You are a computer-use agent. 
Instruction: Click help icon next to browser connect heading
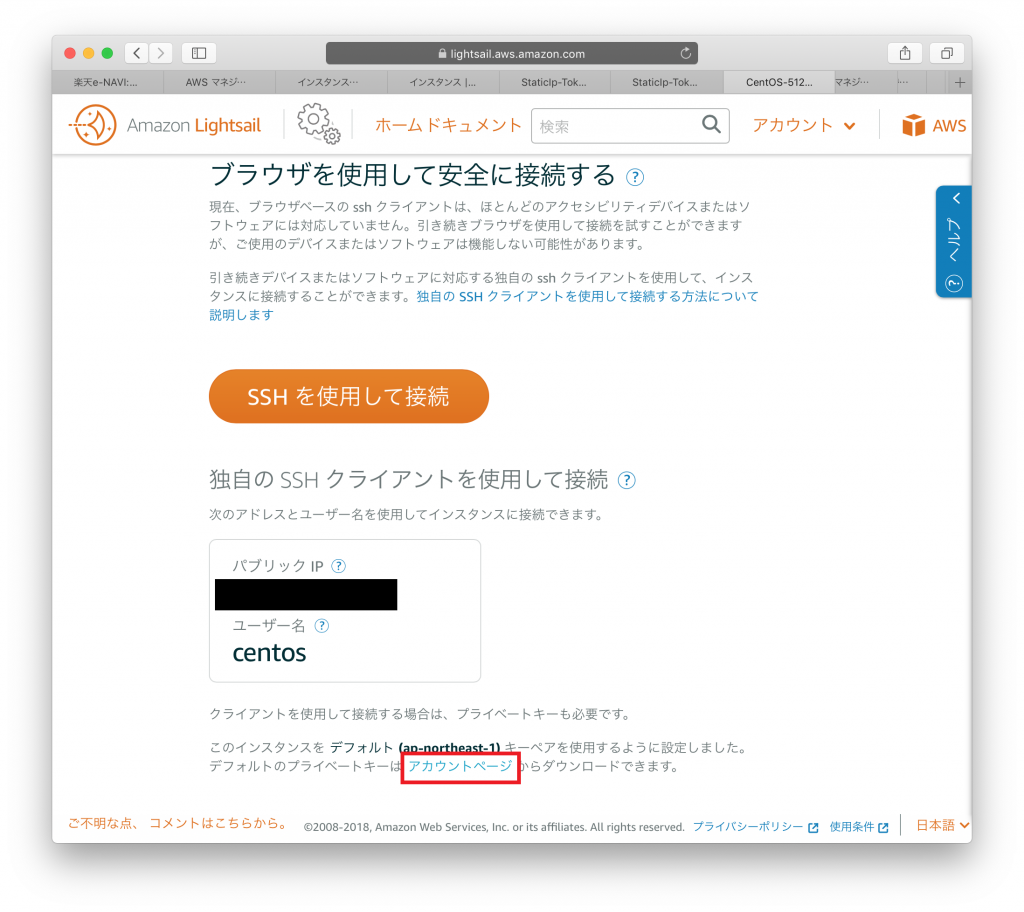(x=635, y=177)
